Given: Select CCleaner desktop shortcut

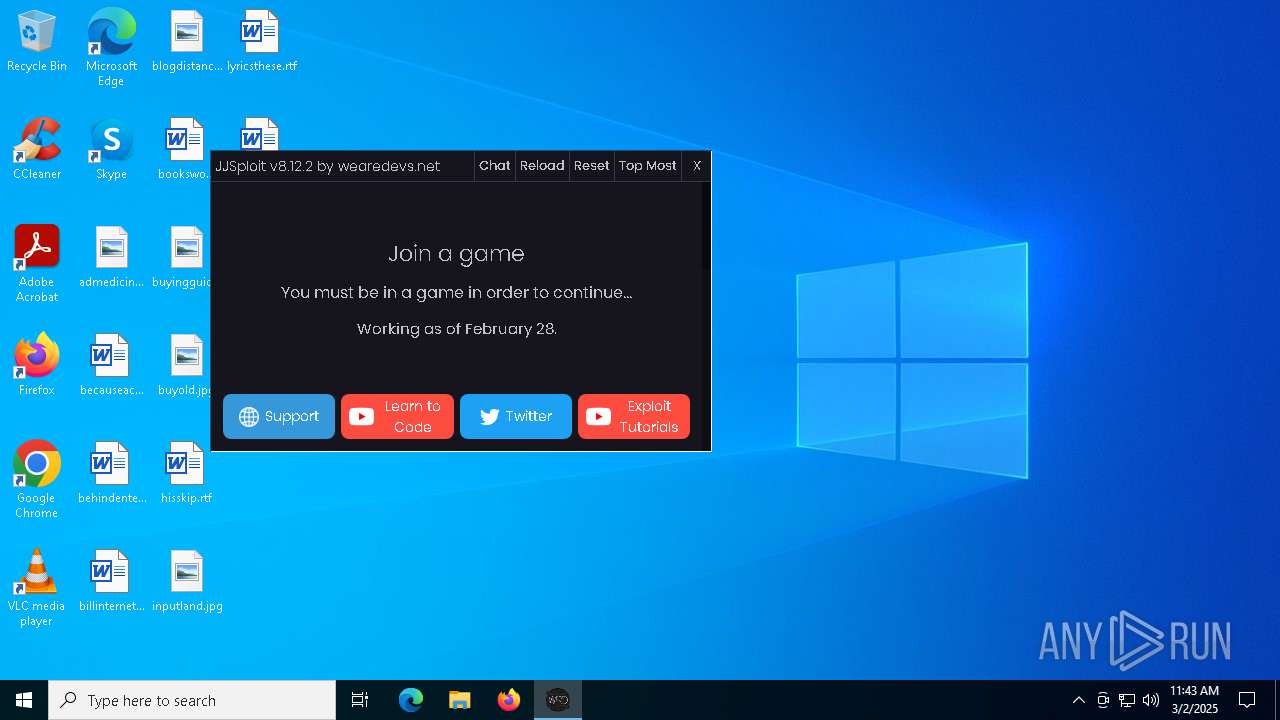Looking at the screenshot, I should [37, 150].
